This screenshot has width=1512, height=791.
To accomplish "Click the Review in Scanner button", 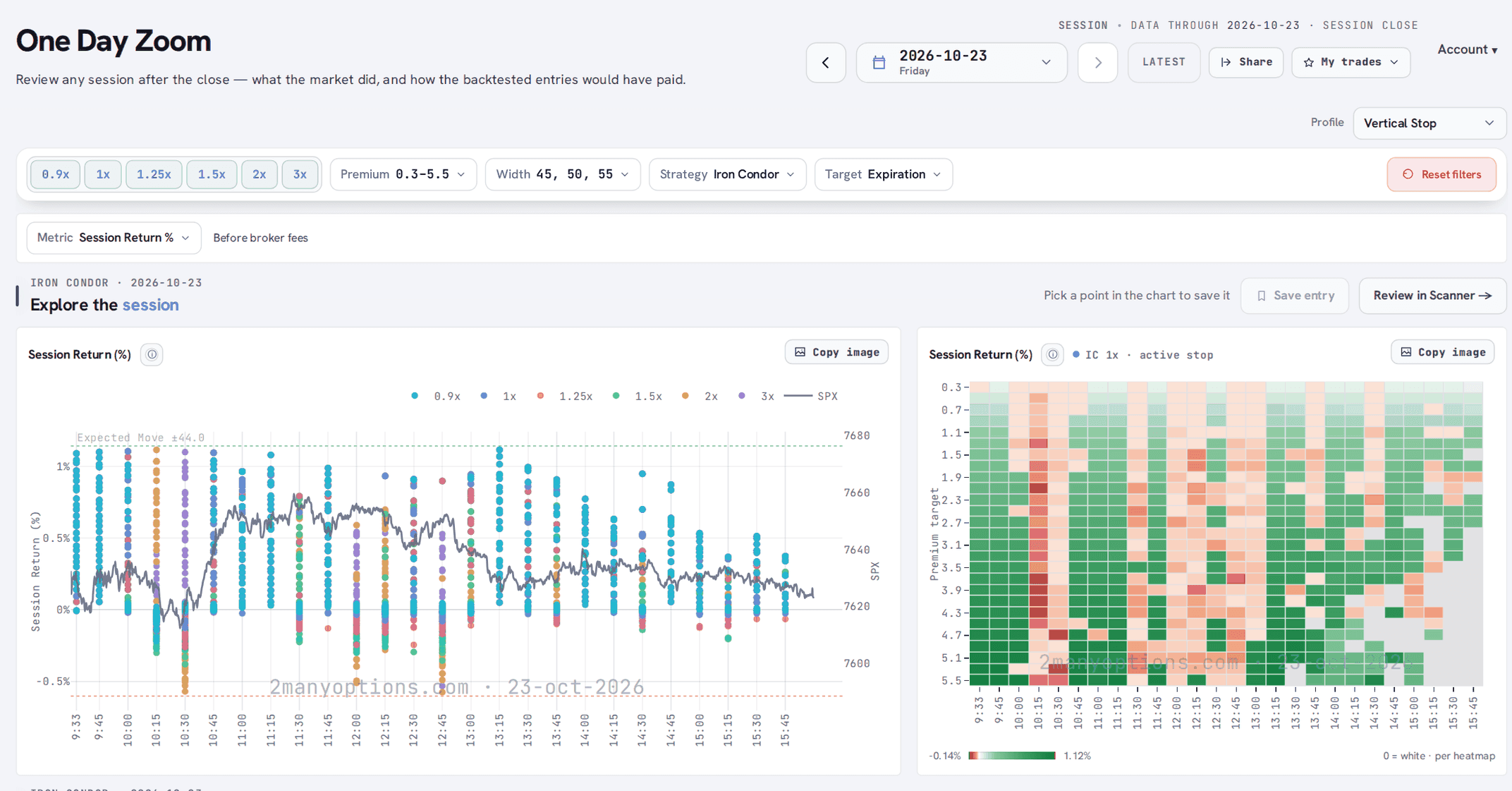I will 1432,296.
